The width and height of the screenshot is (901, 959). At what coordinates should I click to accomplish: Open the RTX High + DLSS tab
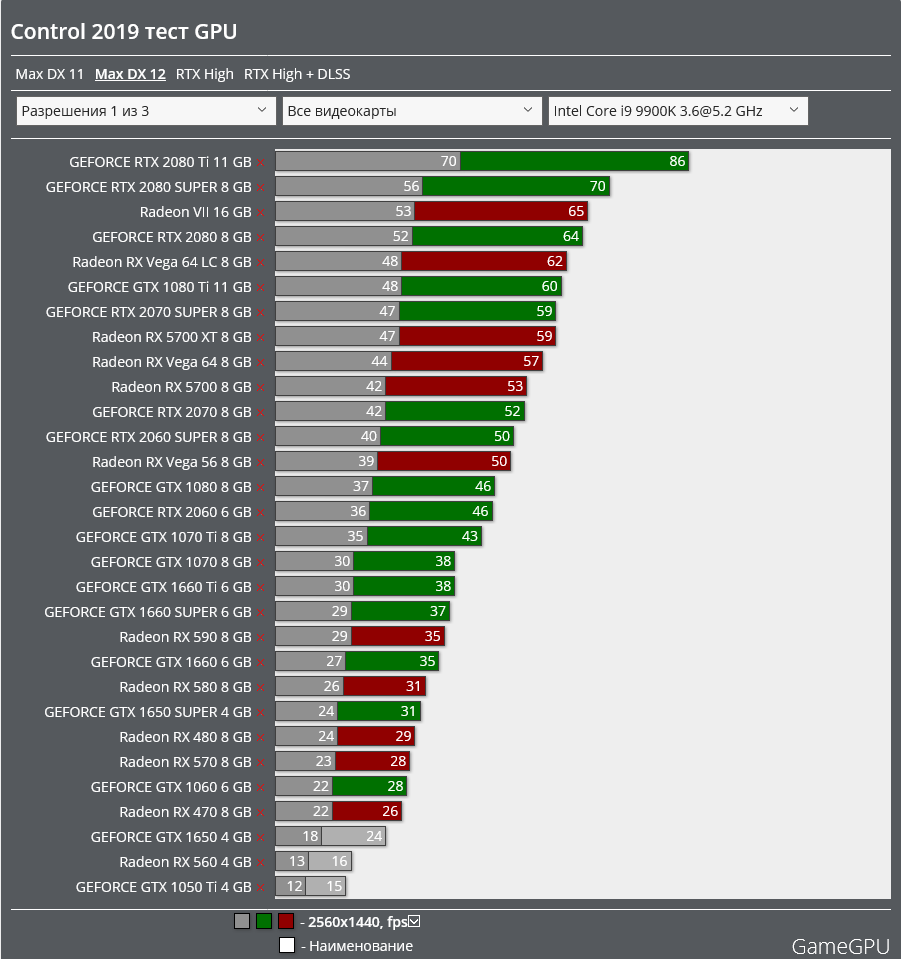click(x=297, y=74)
